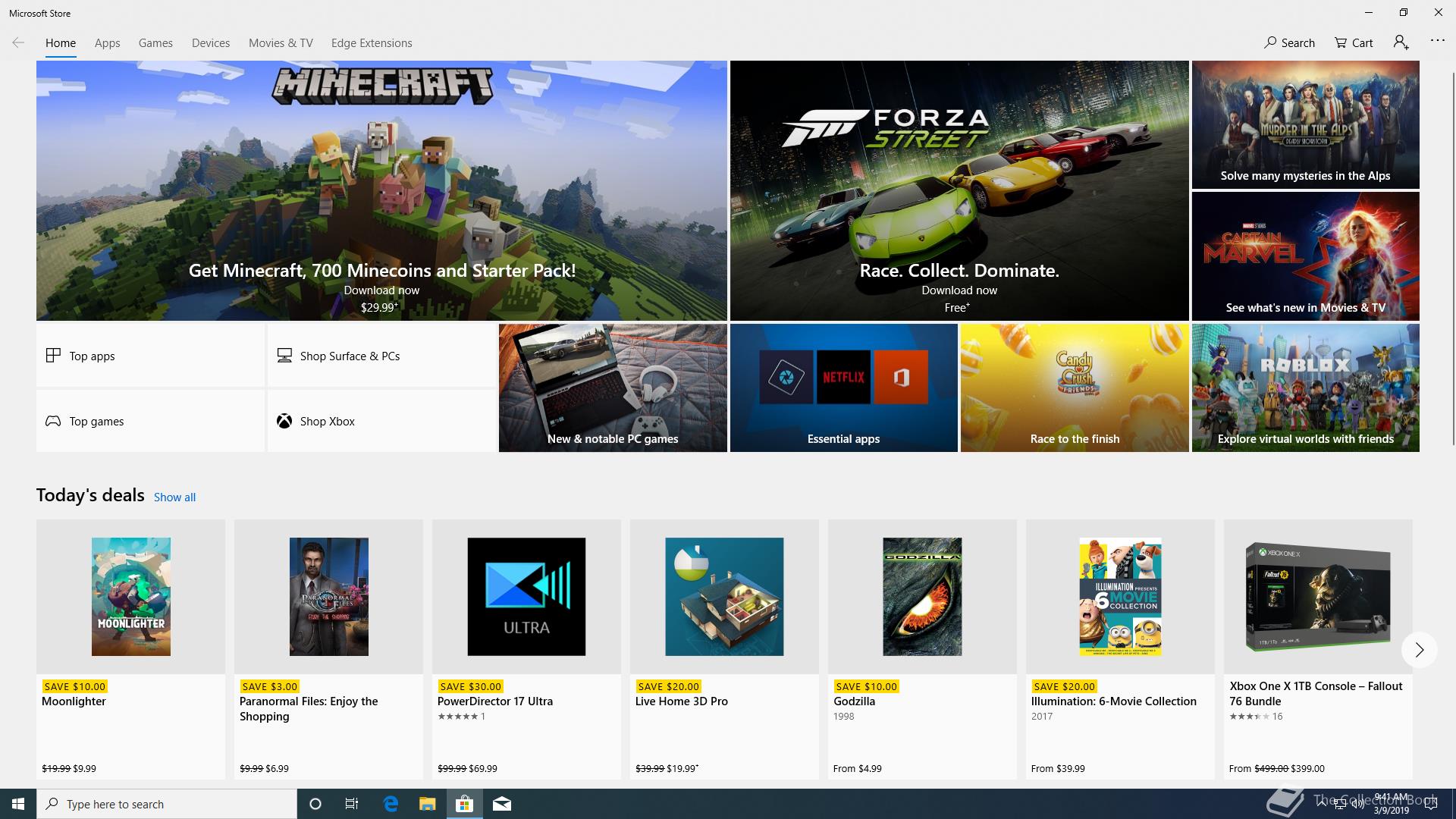Open the Captain Marvel Movies & TV tile
Viewport: 1456px width, 819px height.
coord(1305,256)
